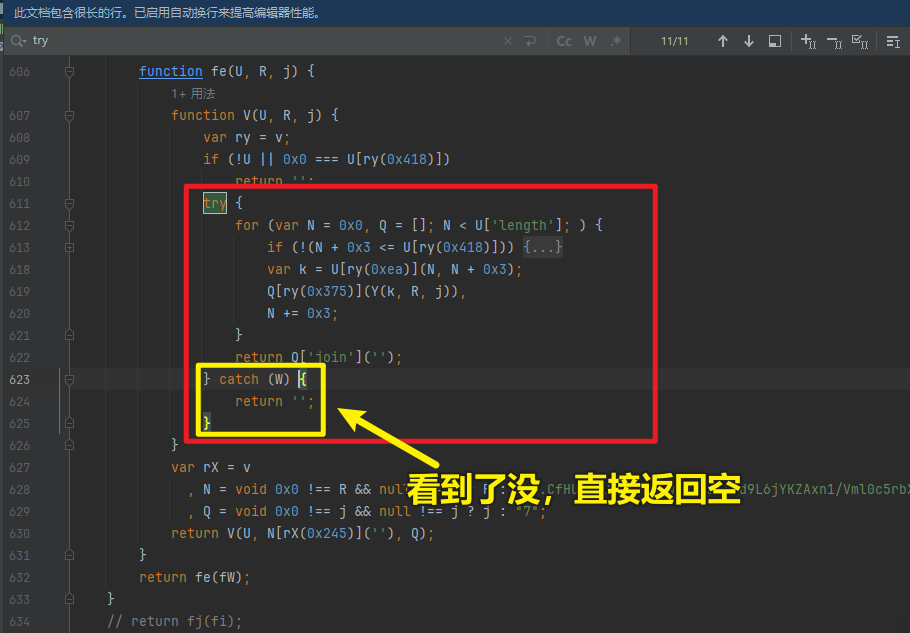This screenshot has height=633, width=910.
Task: Add selection for next occurrence
Action: [x=808, y=41]
